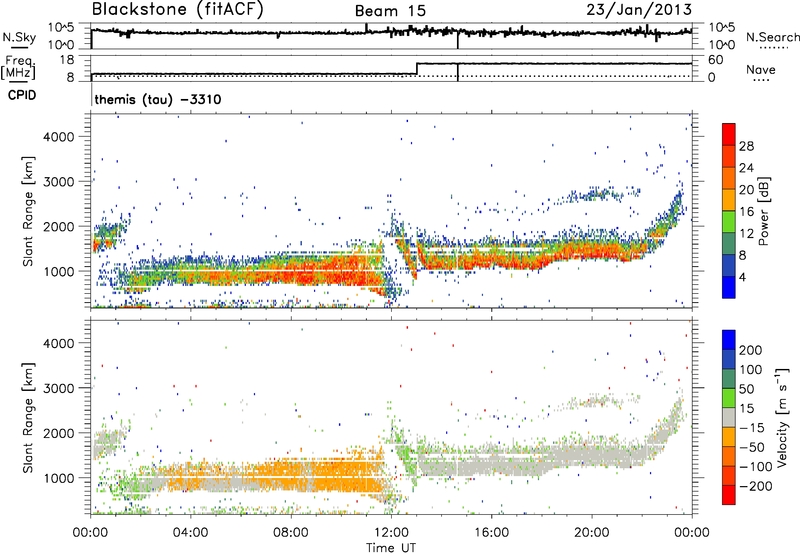Click the Slant Range [km] label of the velocity panel
The image size is (800, 554).
tap(28, 417)
